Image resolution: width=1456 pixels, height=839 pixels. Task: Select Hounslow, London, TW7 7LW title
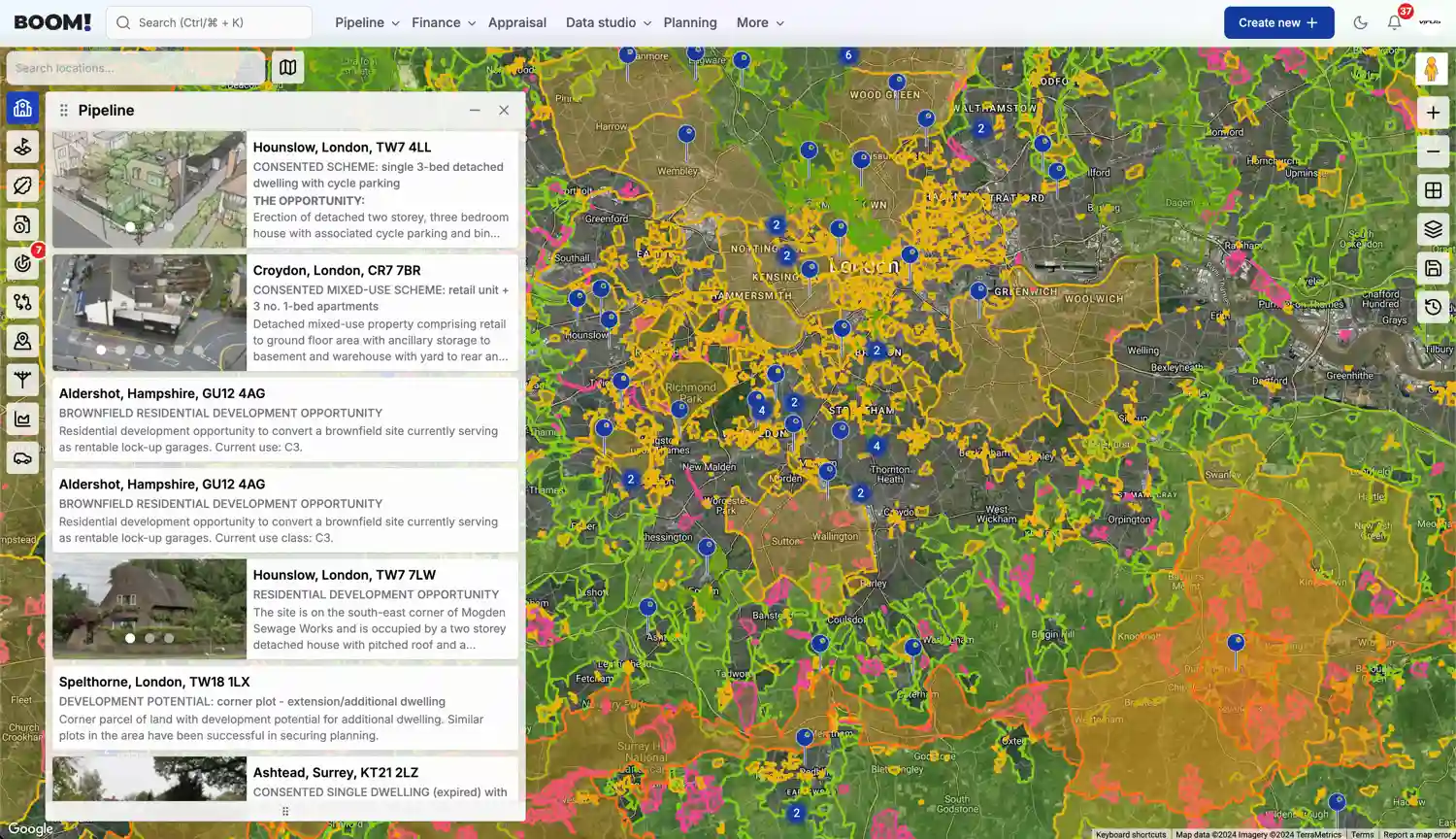345,575
